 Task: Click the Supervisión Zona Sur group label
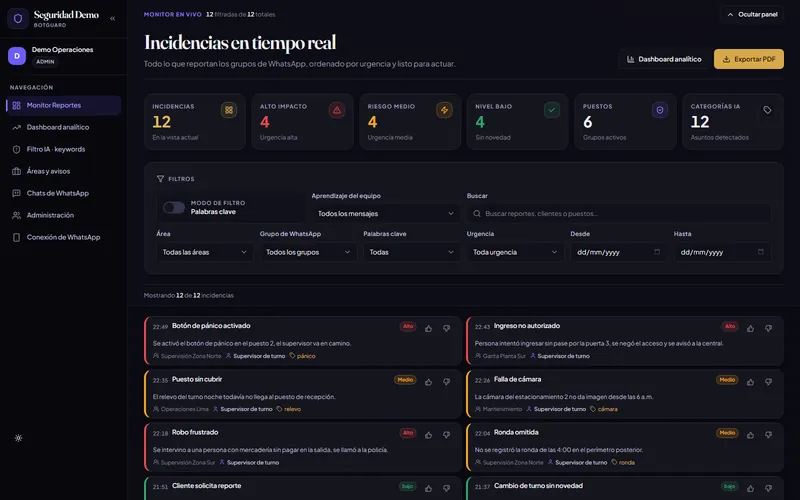[x=184, y=463]
